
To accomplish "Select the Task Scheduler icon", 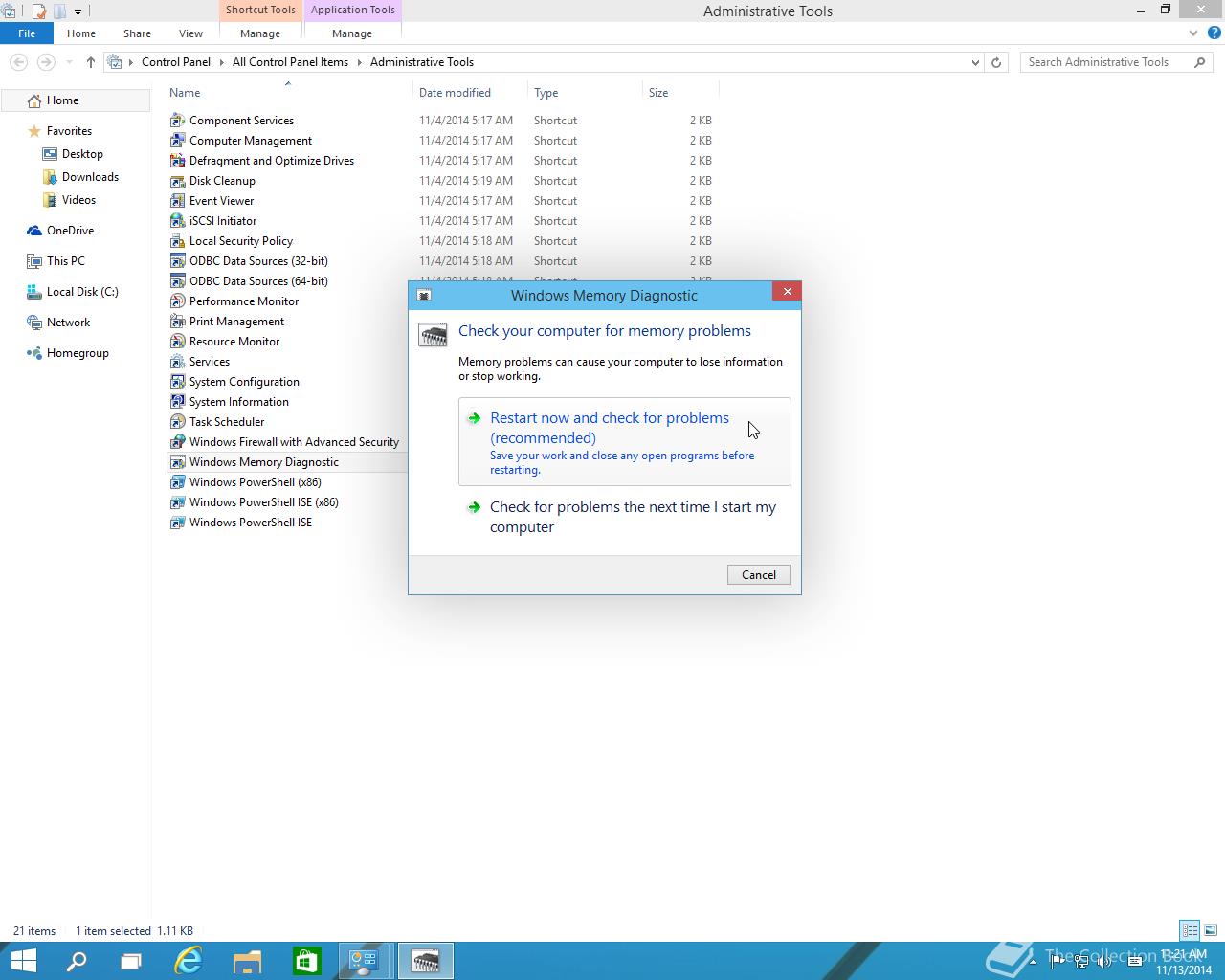I will pyautogui.click(x=177, y=422).
